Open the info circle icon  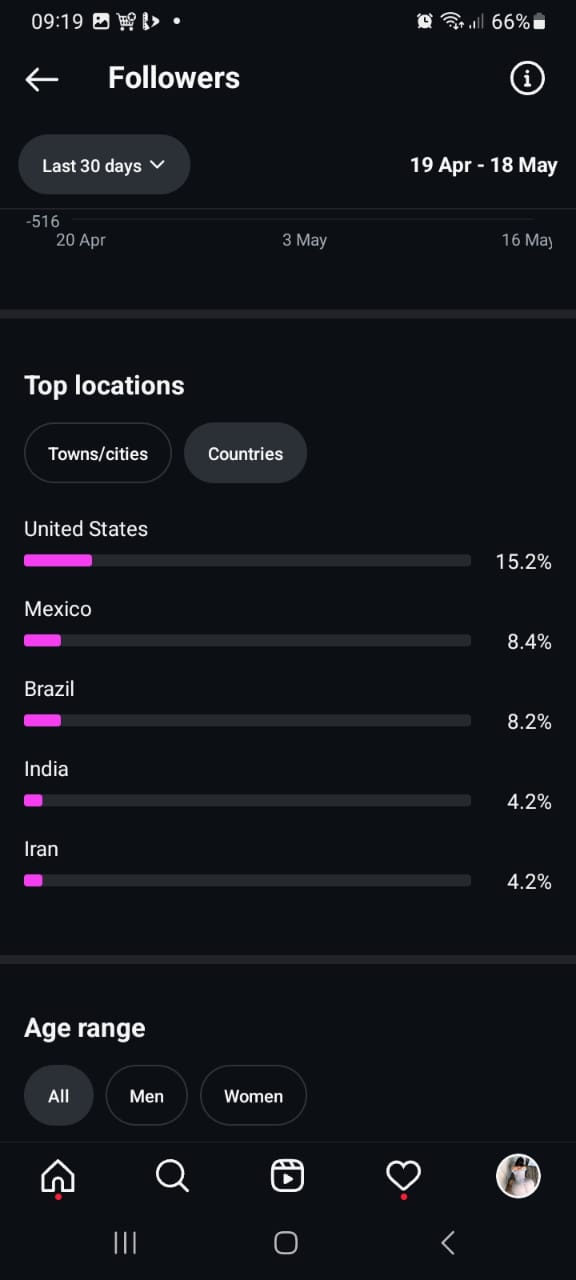coord(527,78)
